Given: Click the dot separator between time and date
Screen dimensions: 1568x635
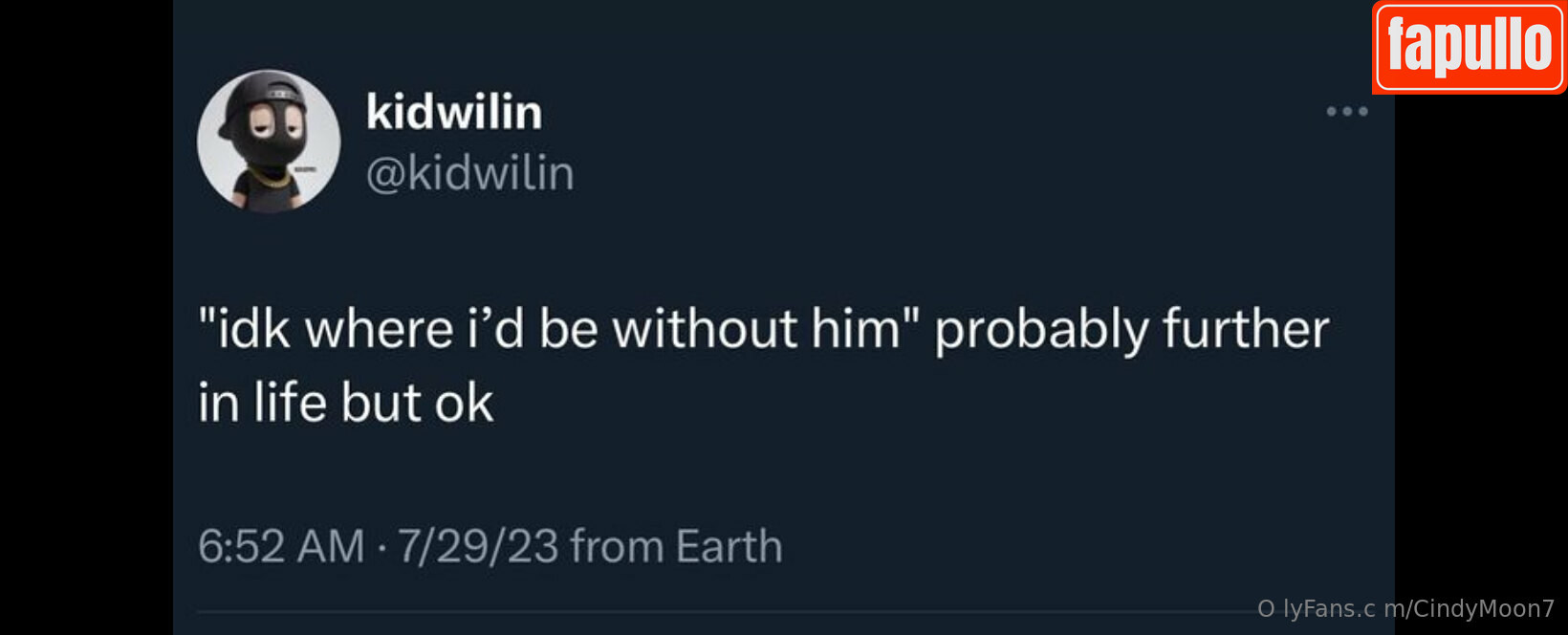Looking at the screenshot, I should (381, 548).
